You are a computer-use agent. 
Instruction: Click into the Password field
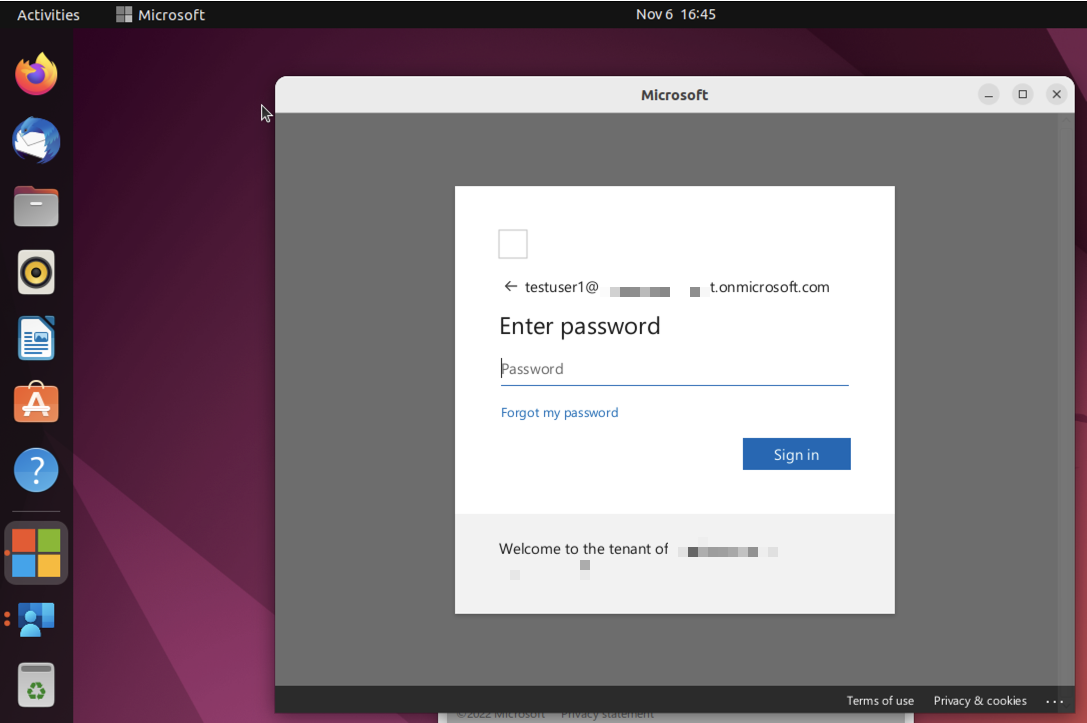tap(674, 369)
